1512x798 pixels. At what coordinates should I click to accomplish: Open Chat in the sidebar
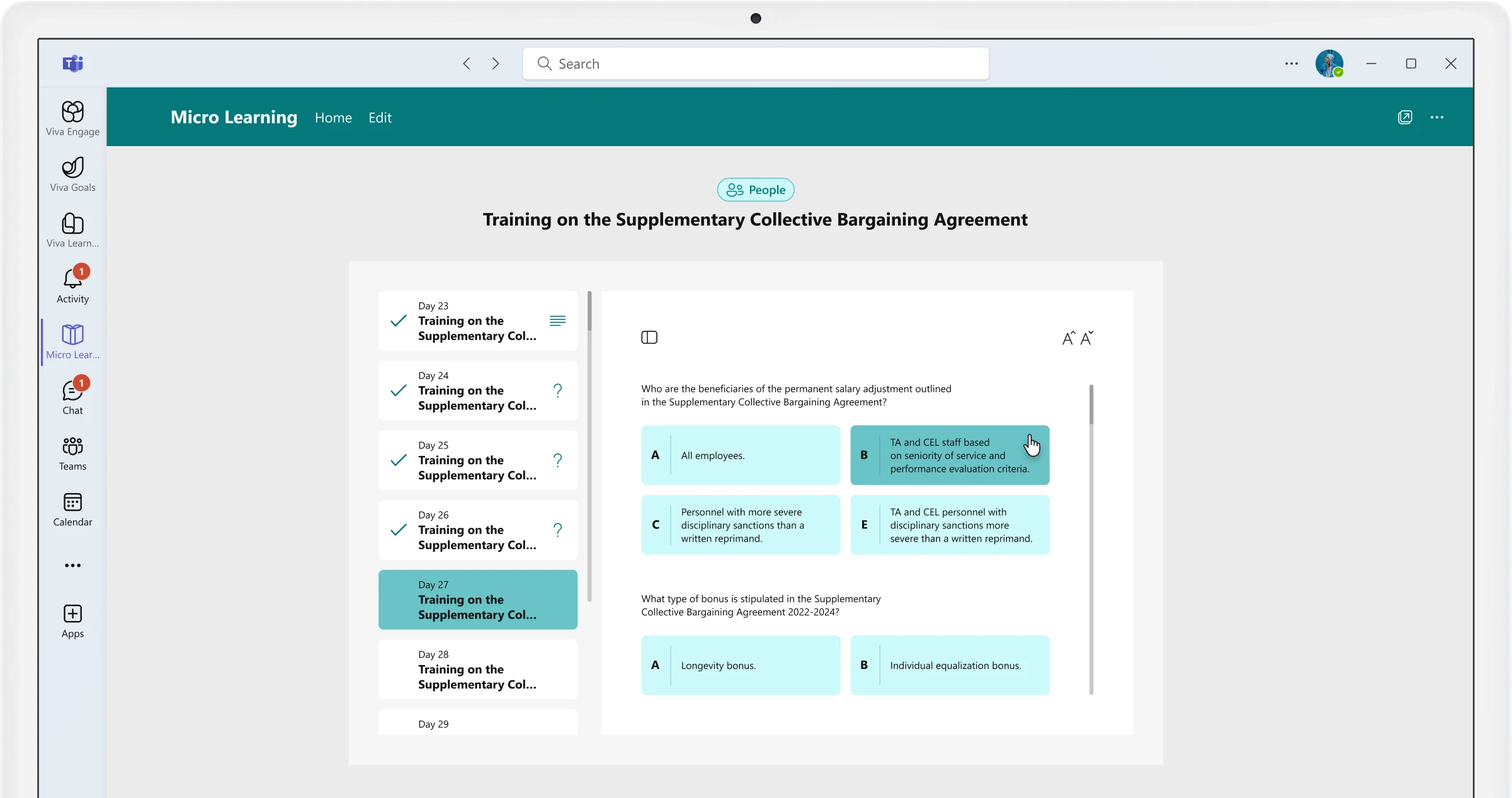tap(72, 397)
